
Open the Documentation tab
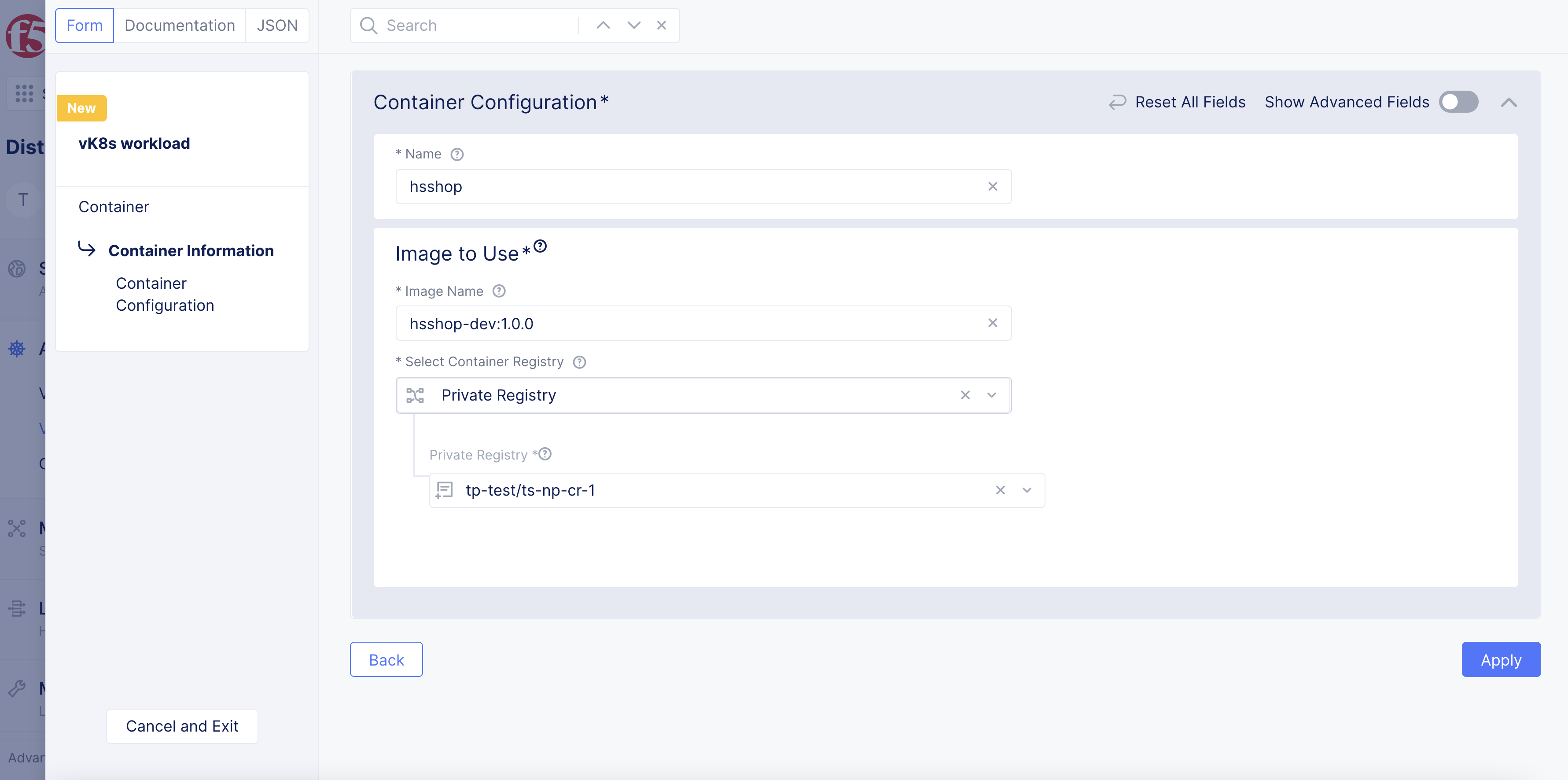pyautogui.click(x=180, y=25)
